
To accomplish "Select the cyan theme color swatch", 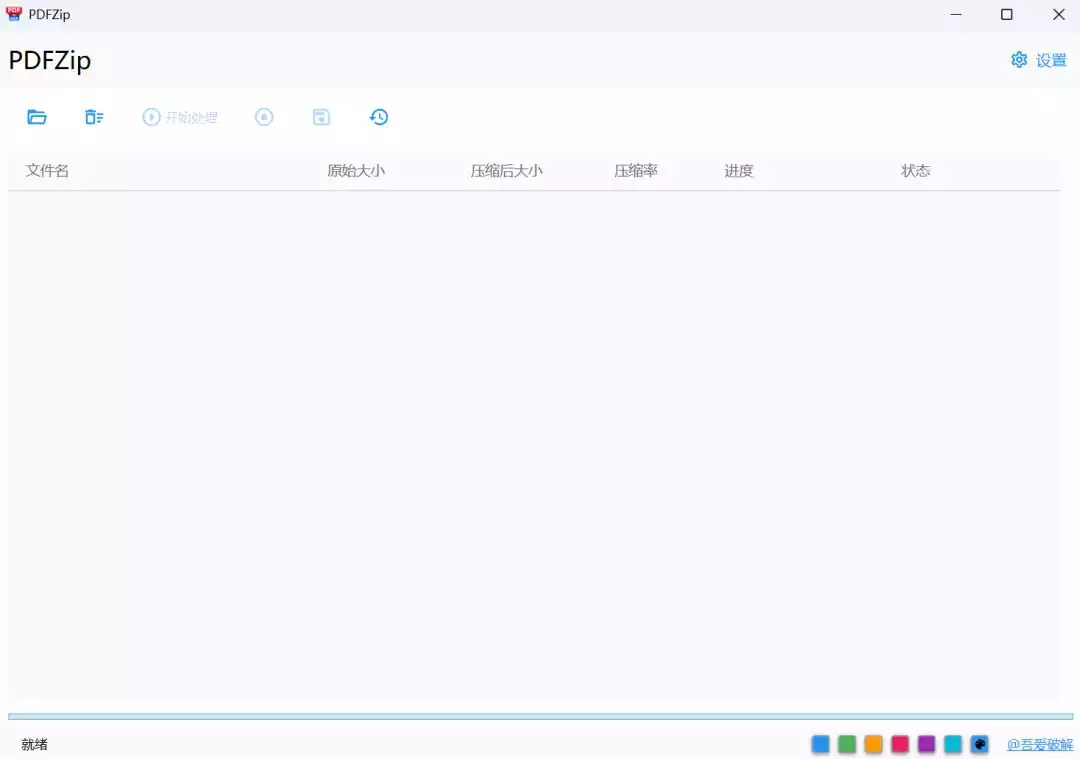I will click(953, 744).
